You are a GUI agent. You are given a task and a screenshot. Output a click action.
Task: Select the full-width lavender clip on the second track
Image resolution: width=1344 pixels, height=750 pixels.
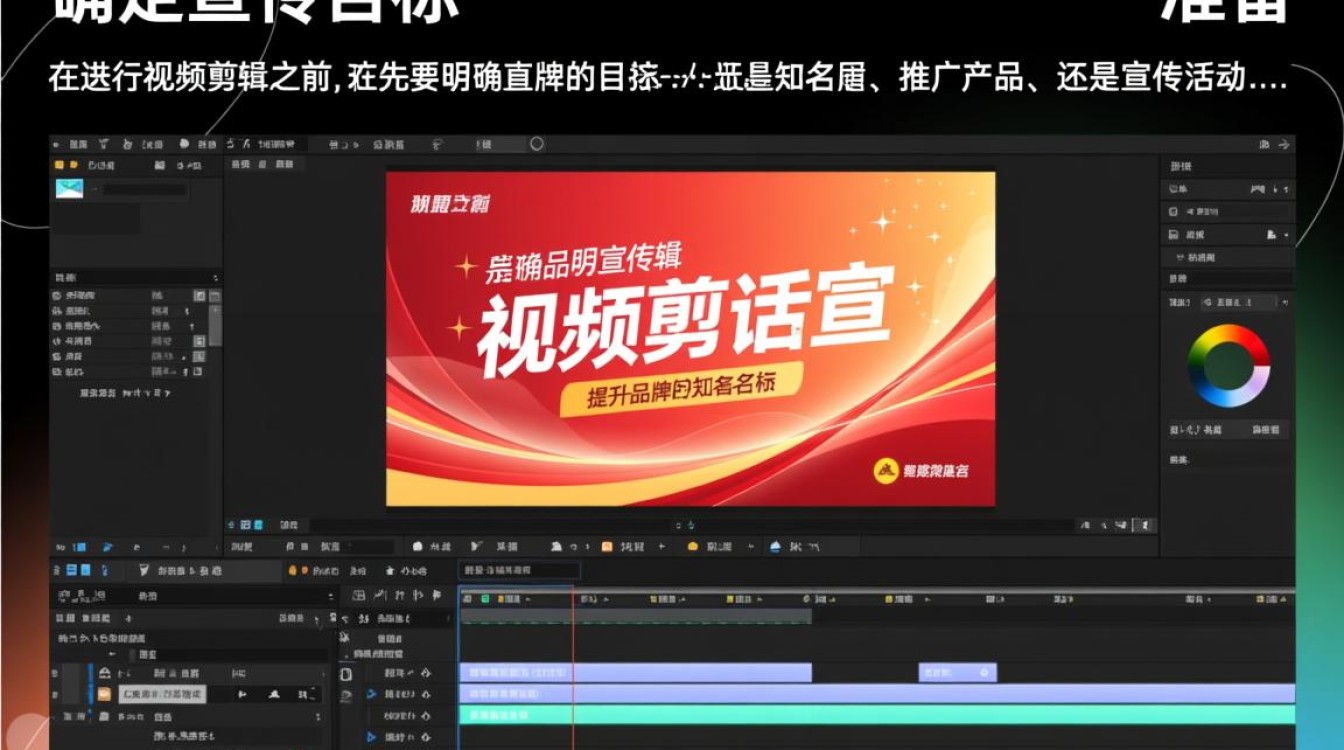pos(877,694)
